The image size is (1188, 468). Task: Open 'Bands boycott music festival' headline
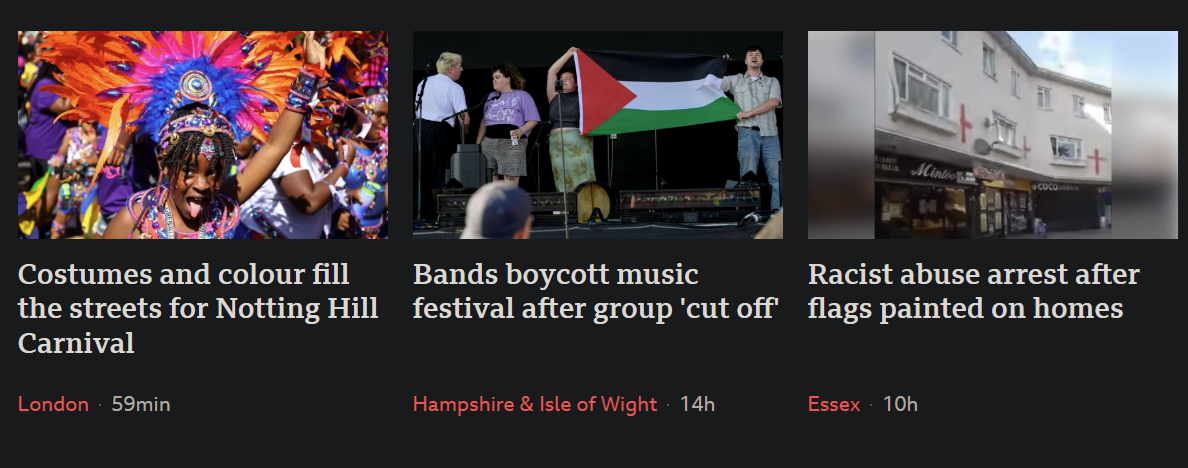(x=596, y=291)
